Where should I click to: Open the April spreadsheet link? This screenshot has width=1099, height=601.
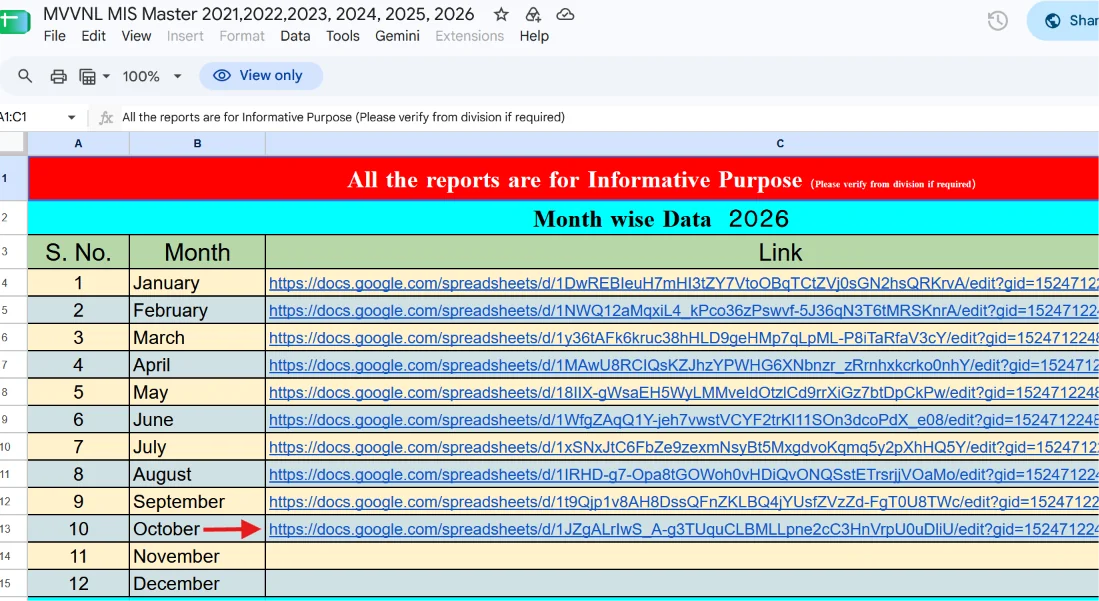coord(683,365)
